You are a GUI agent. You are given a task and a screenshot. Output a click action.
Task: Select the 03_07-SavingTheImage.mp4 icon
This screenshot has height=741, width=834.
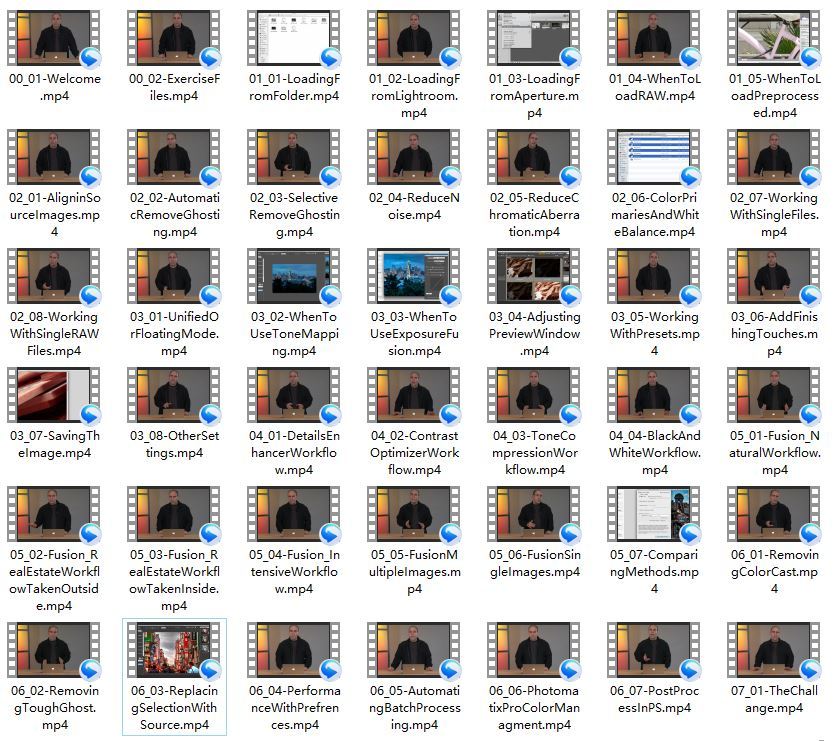click(54, 396)
